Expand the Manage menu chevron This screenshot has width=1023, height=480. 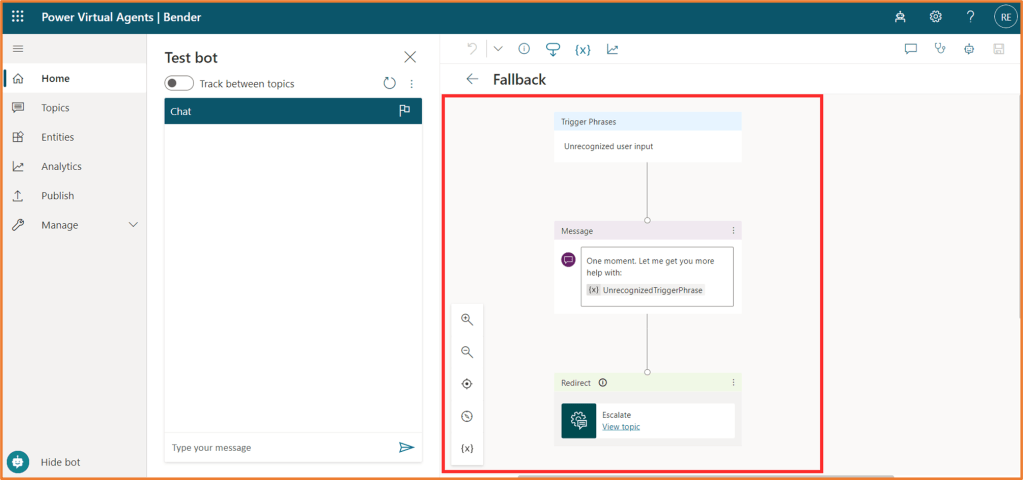[134, 225]
